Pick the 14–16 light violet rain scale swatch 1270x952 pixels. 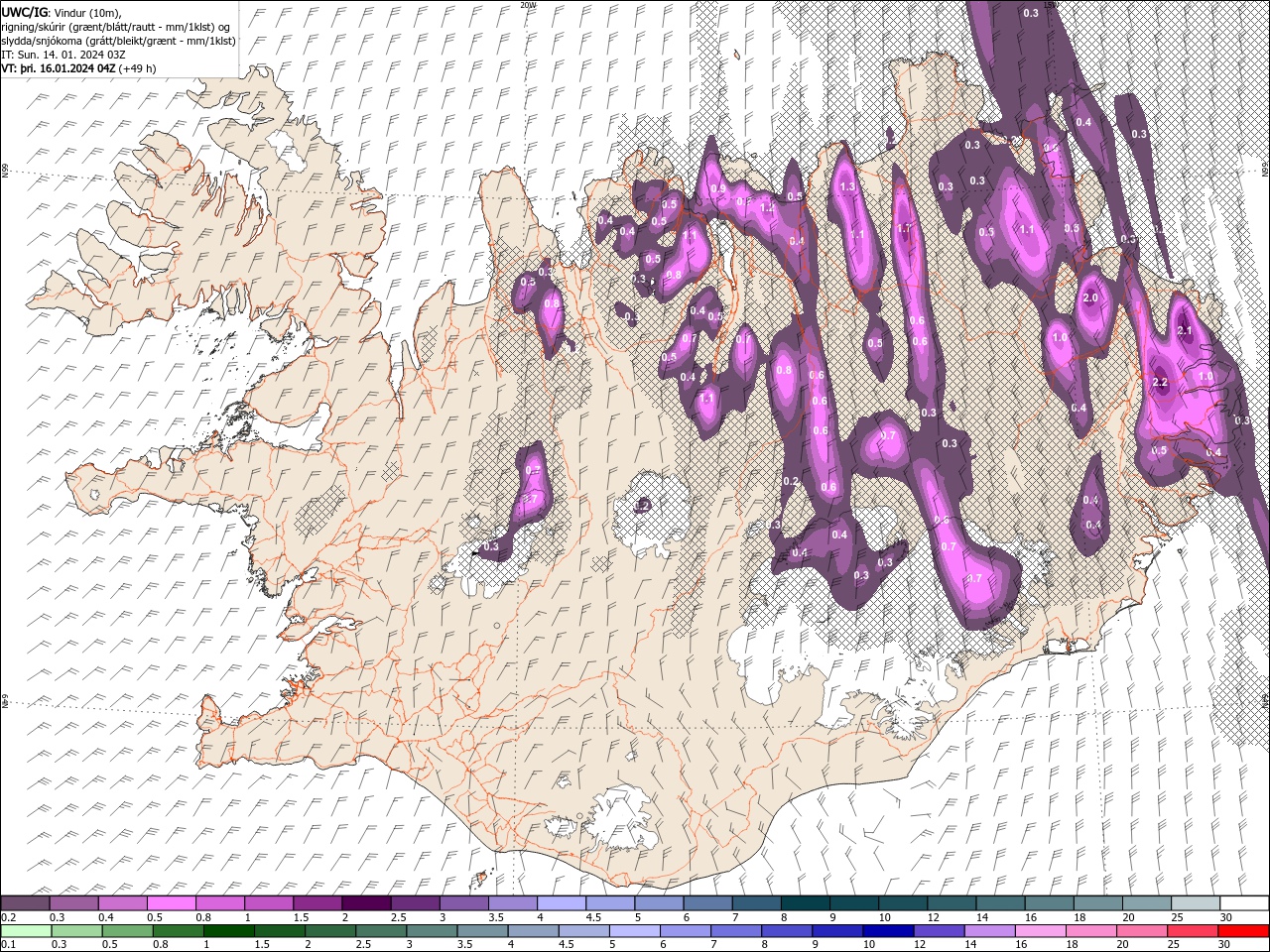tap(990, 931)
